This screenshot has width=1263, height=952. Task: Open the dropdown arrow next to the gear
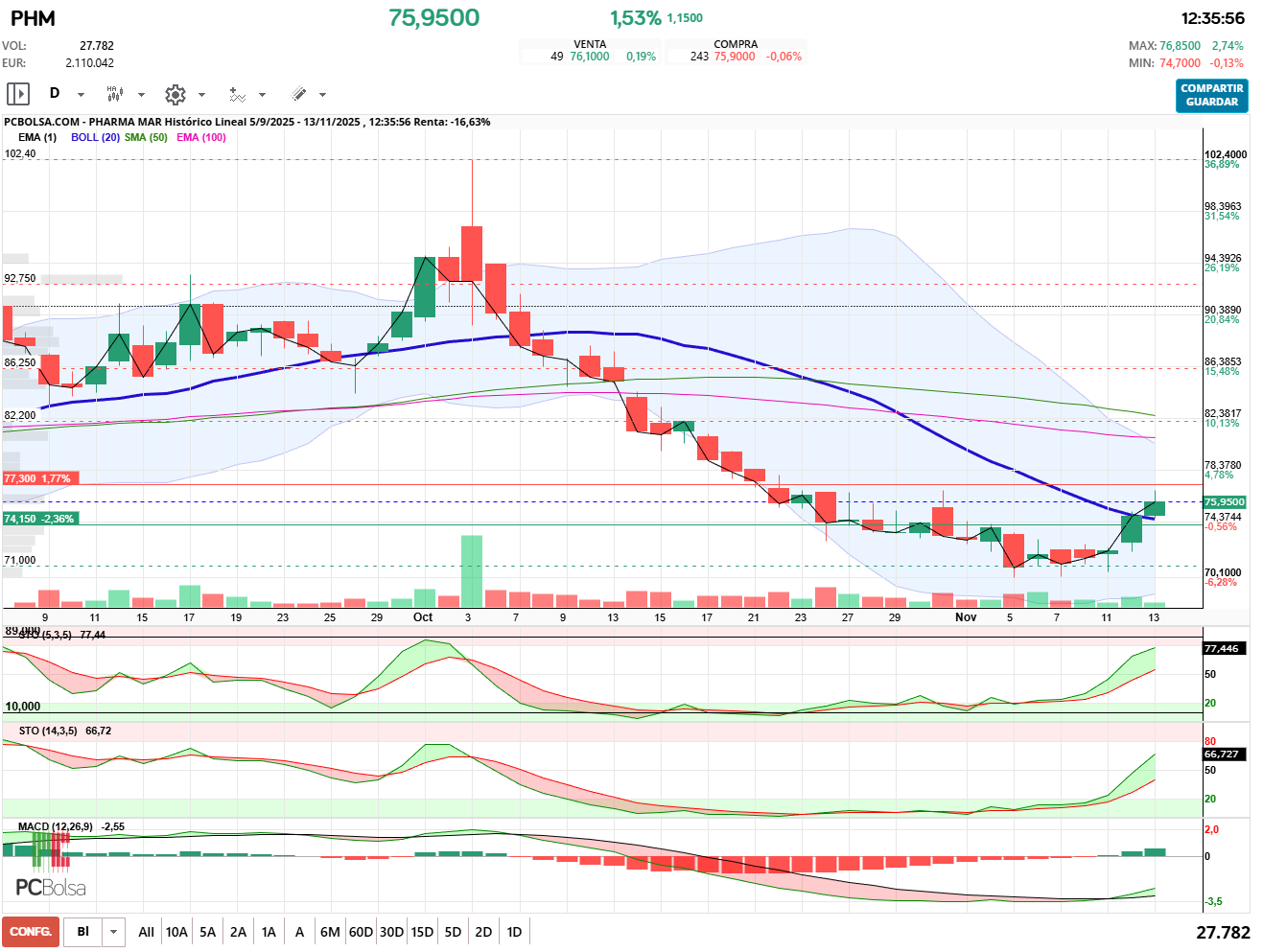click(x=201, y=95)
